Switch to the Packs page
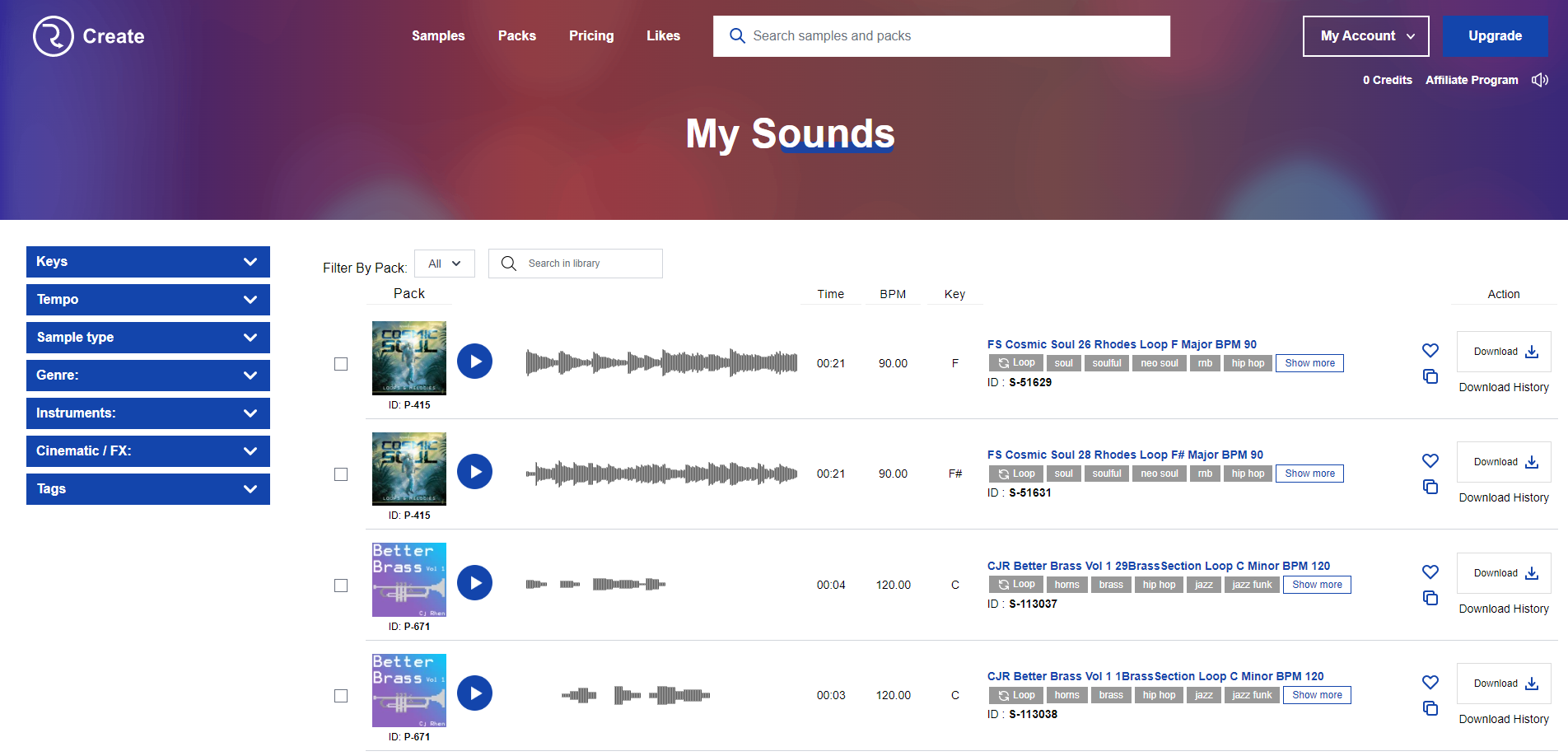This screenshot has width=1568, height=756. 517,35
